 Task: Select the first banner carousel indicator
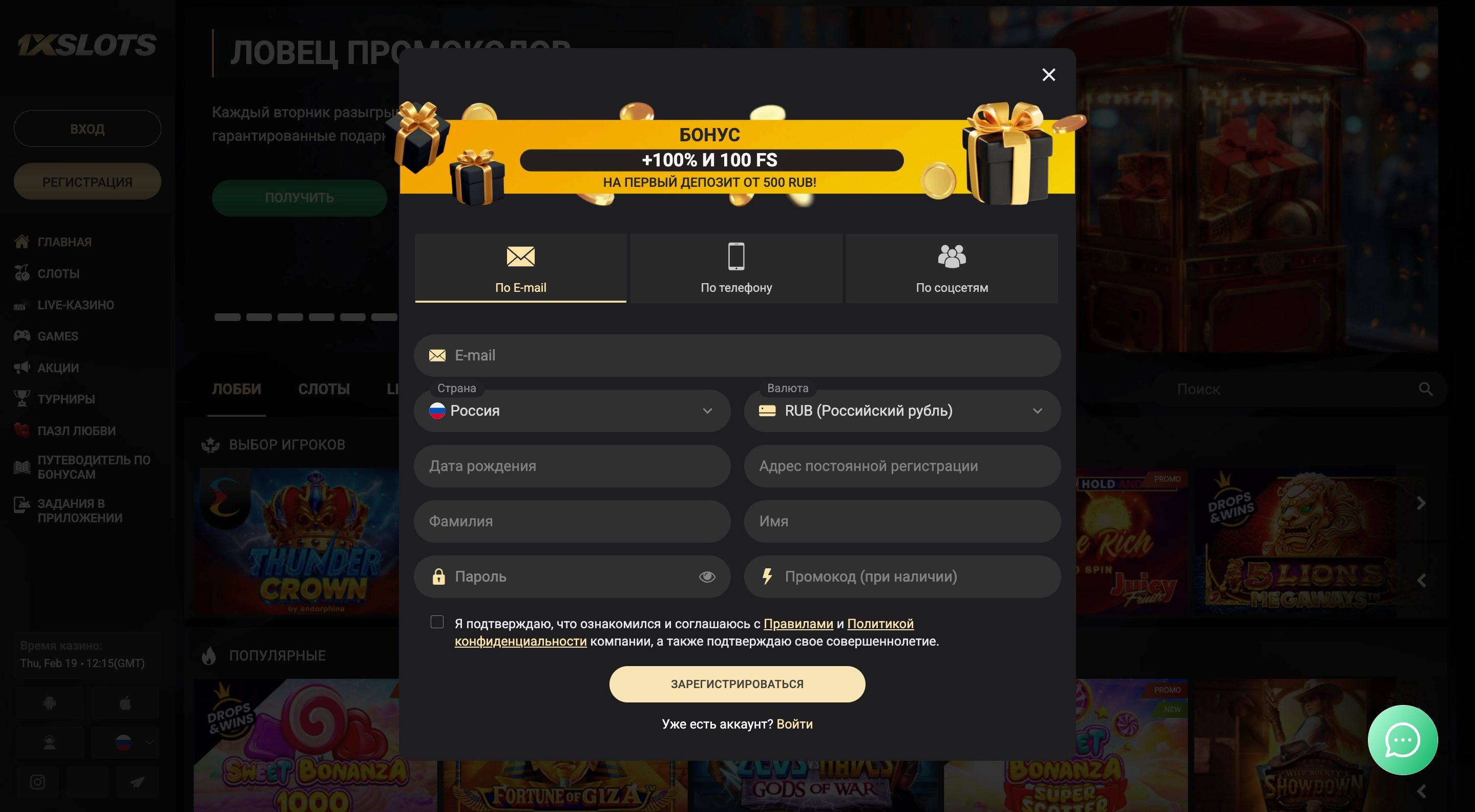[227, 317]
